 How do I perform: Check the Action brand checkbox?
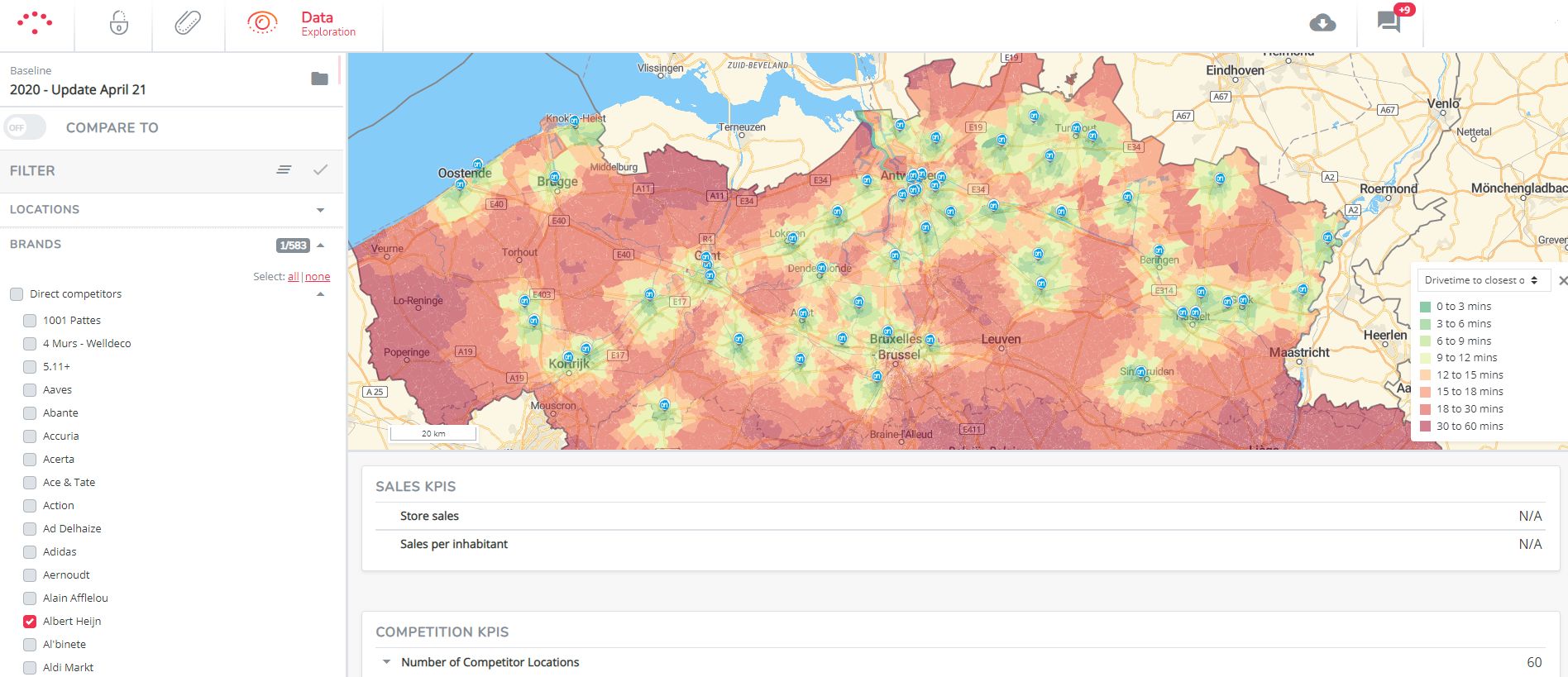pyautogui.click(x=30, y=506)
